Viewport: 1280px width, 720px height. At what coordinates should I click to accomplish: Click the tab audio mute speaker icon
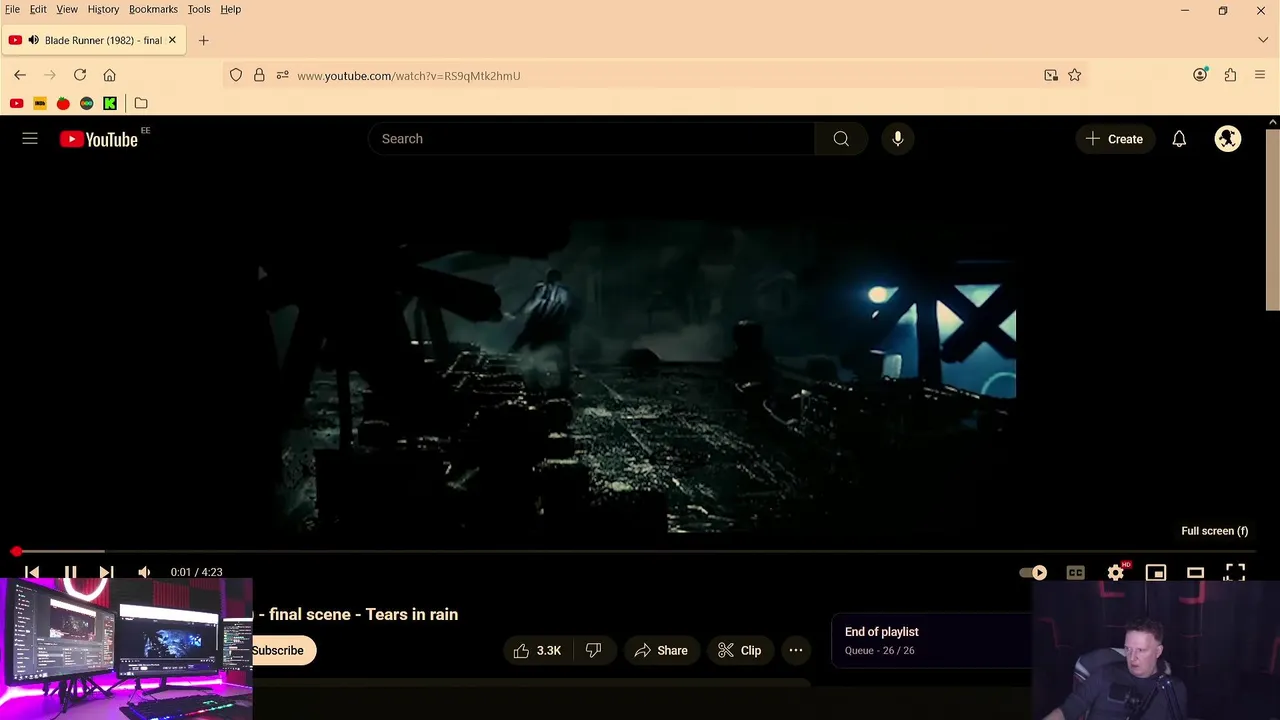click(x=34, y=40)
